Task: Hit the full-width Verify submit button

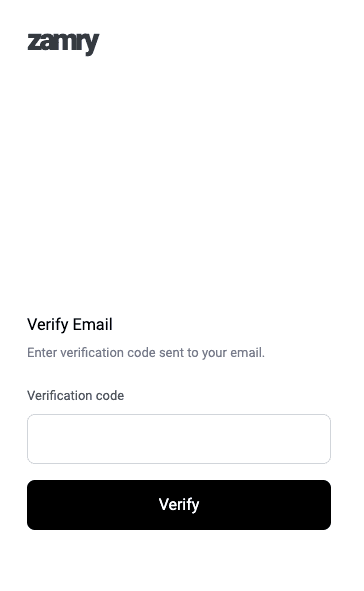Action: click(x=179, y=505)
